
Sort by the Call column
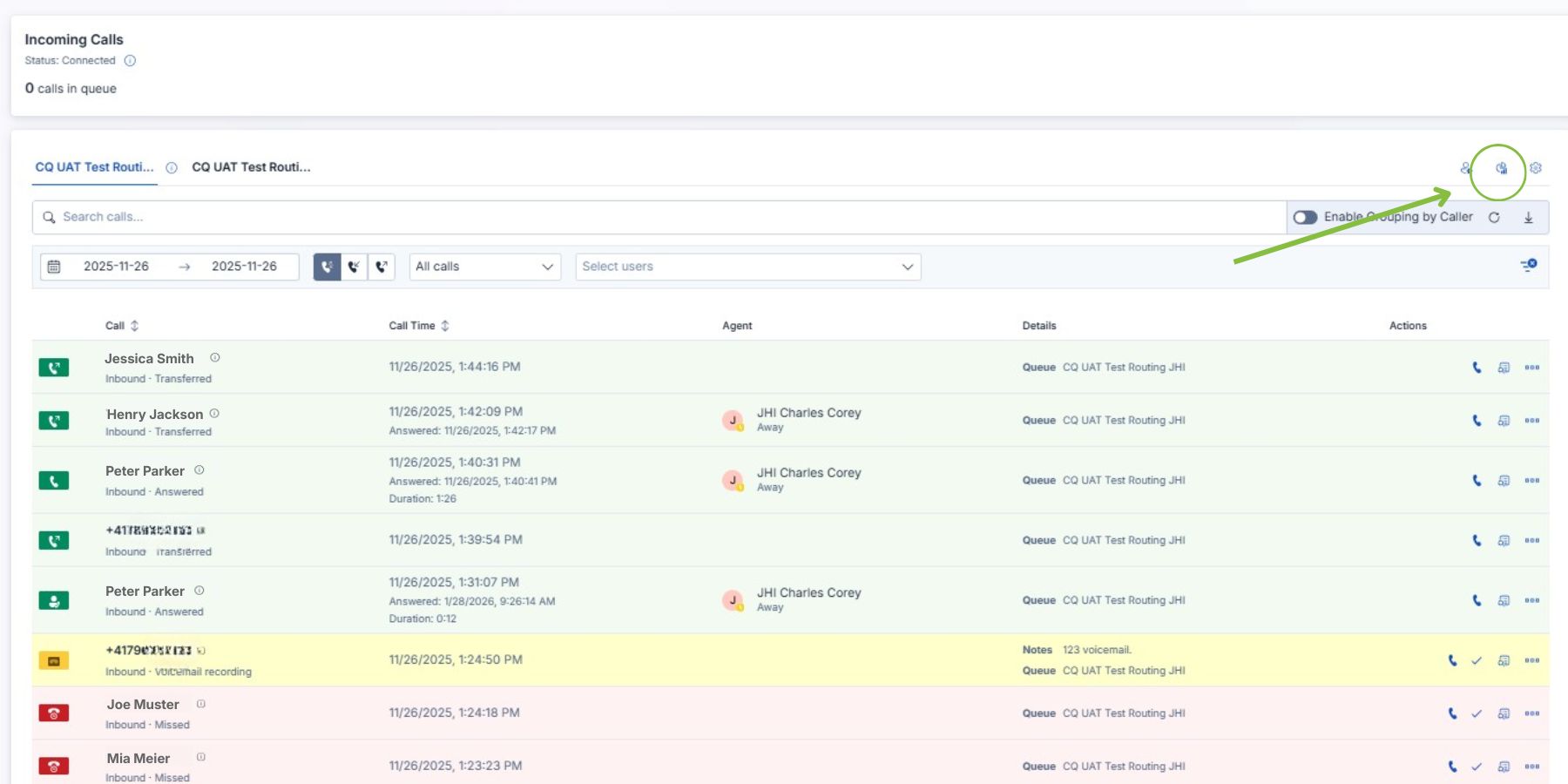click(x=122, y=326)
